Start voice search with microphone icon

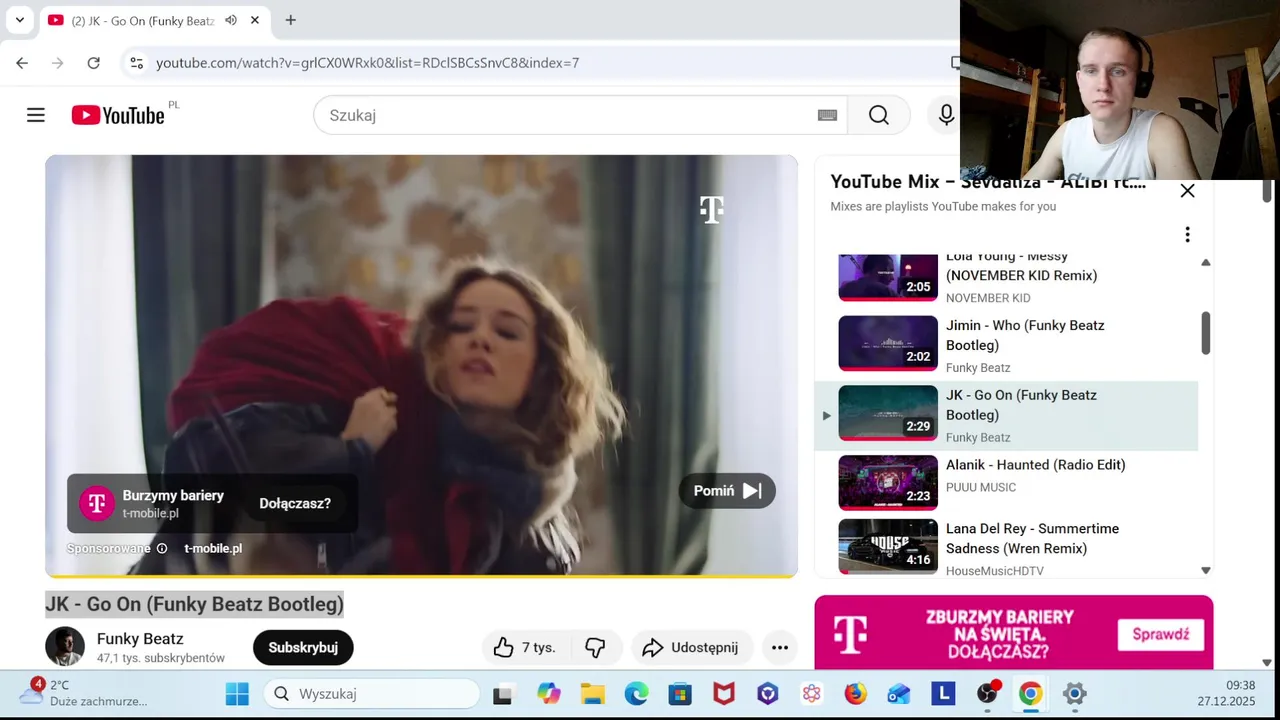(x=946, y=115)
